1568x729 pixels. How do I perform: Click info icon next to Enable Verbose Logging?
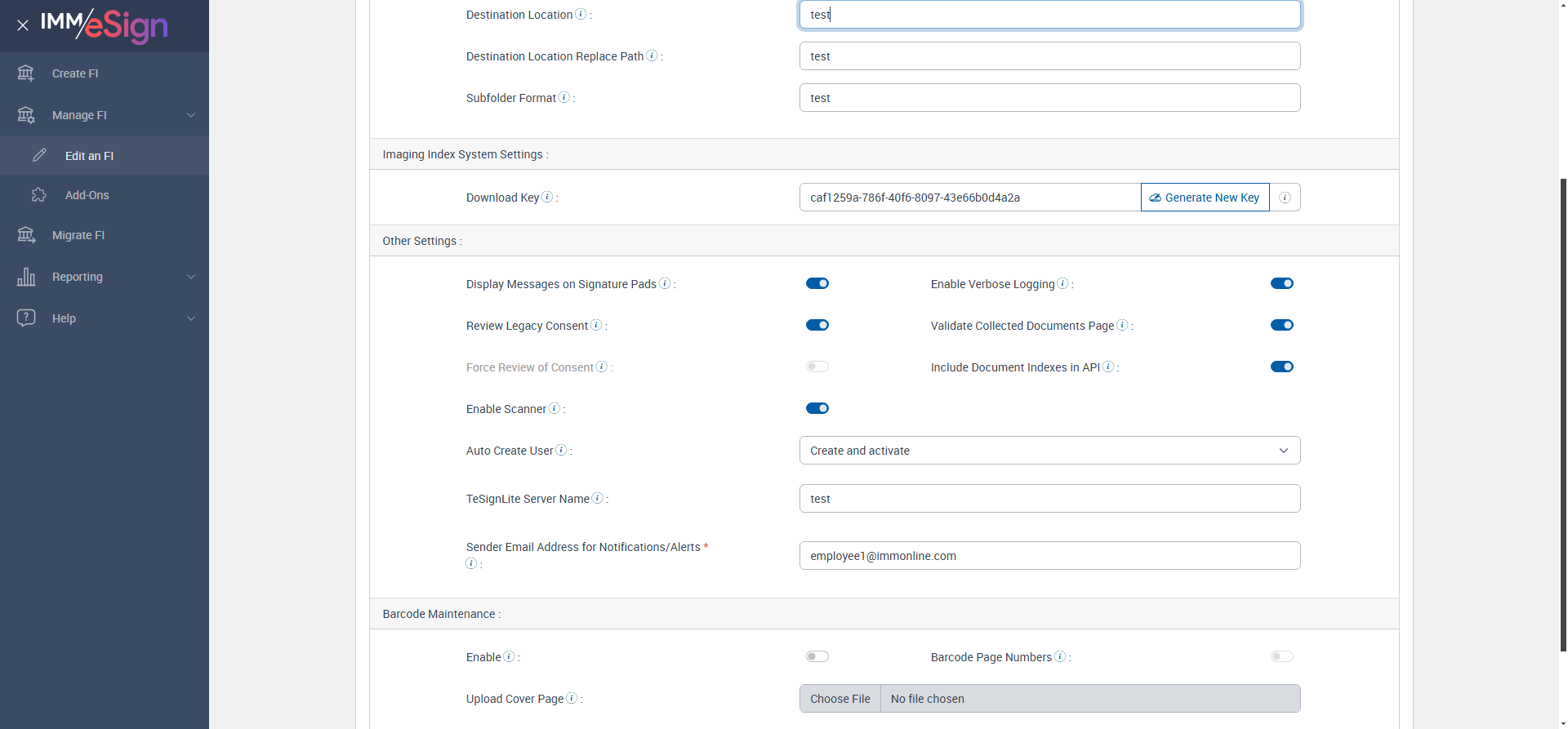pos(1062,283)
